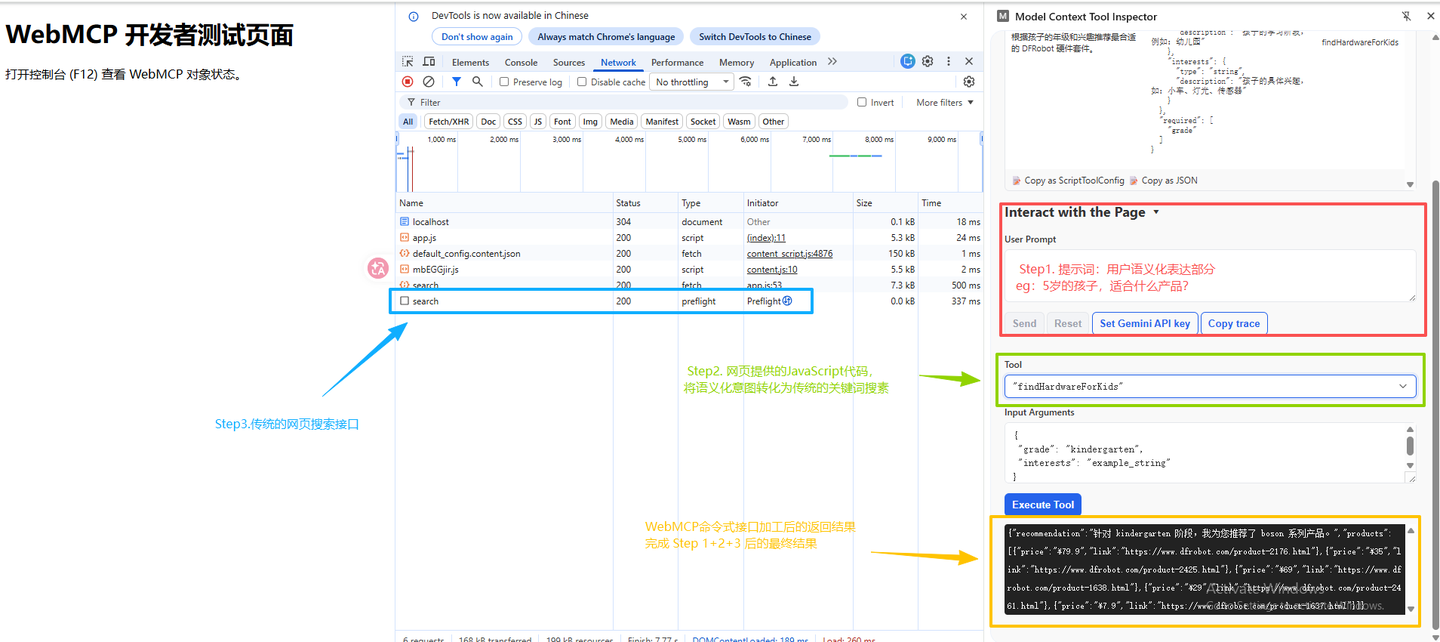The height and width of the screenshot is (642, 1440).
Task: Filter requests by Other type
Action: tap(773, 122)
